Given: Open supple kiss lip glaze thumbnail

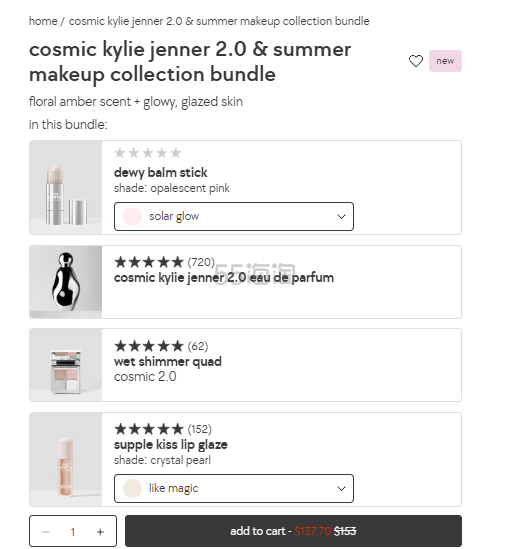Looking at the screenshot, I should point(66,460).
